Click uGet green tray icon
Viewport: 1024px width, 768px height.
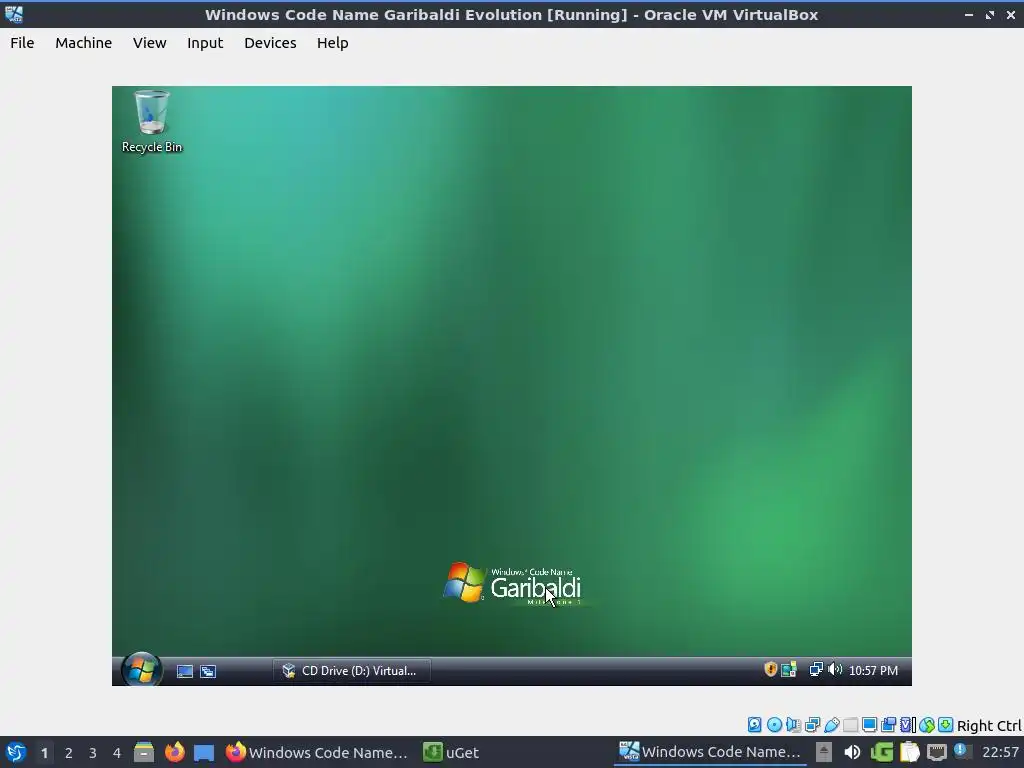point(882,752)
